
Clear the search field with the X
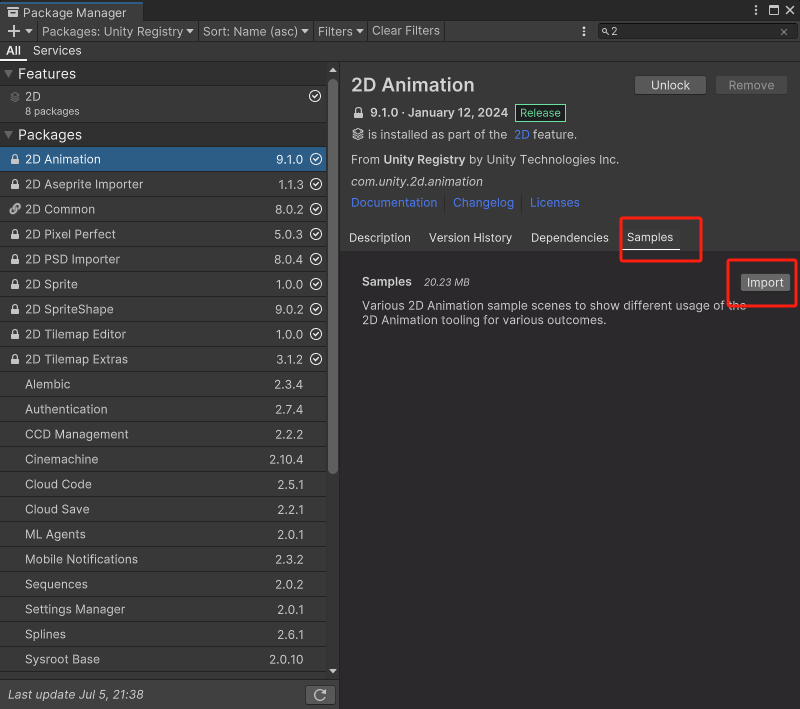coord(784,32)
